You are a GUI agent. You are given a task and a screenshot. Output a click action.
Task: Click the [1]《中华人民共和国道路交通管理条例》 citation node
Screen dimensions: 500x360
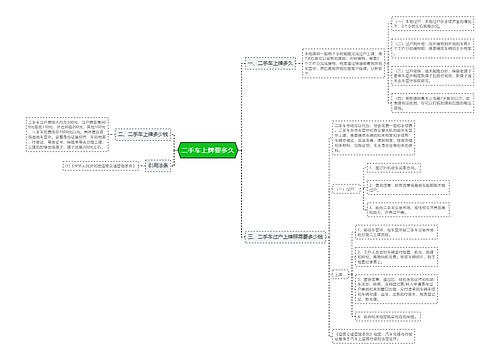(x=101, y=165)
